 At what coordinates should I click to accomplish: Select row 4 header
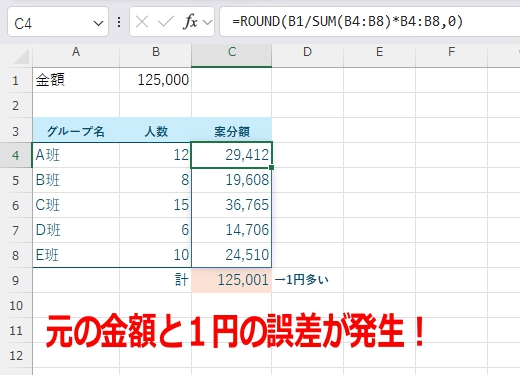point(16,155)
